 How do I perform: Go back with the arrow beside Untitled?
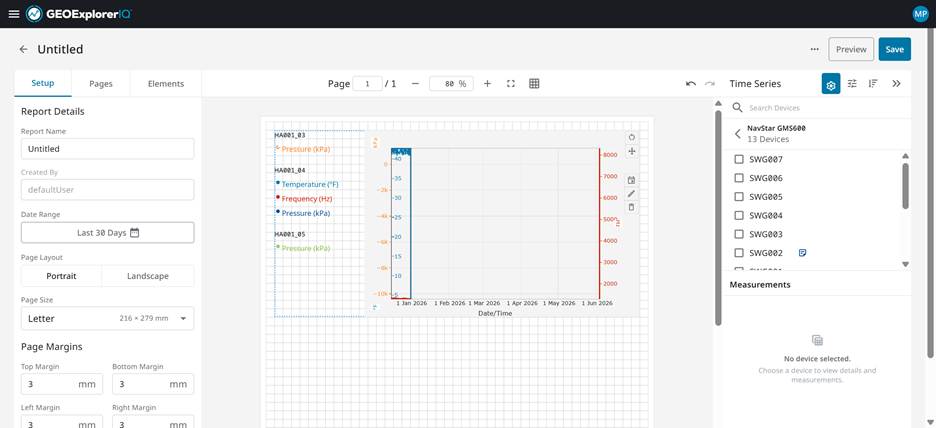point(23,50)
